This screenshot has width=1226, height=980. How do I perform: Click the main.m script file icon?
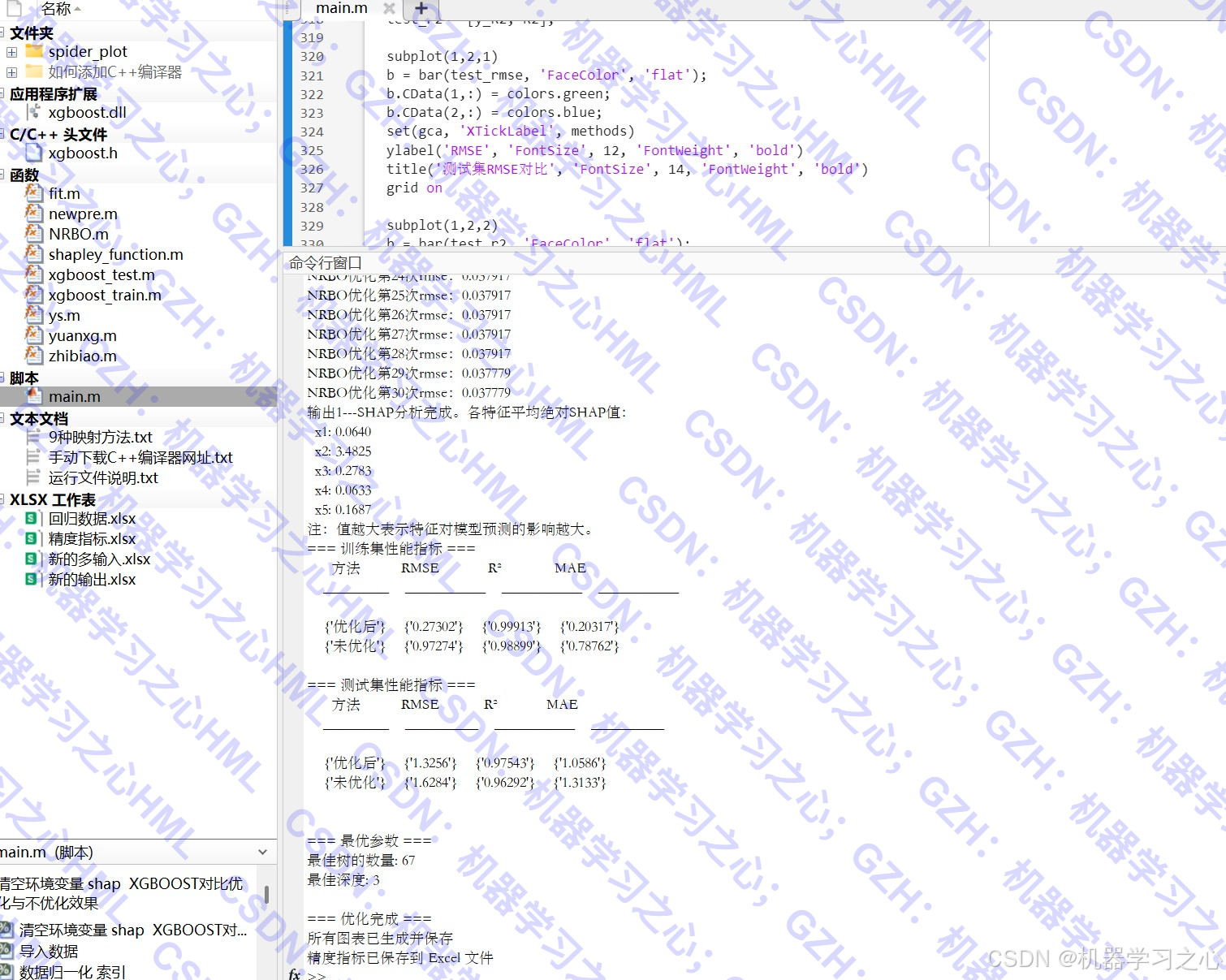[34, 396]
